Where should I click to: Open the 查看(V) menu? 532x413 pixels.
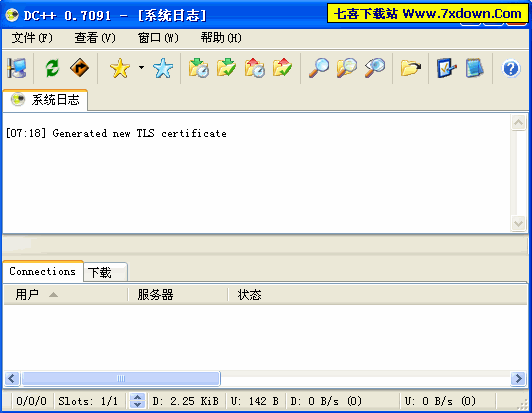tap(95, 38)
